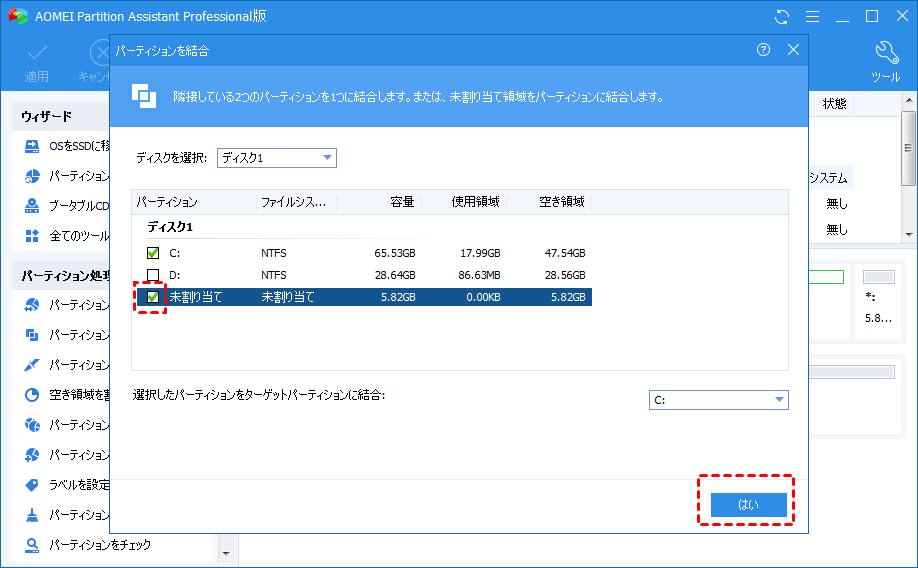The height and width of the screenshot is (568, 918).
Task: Click the refresh icon in title bar
Action: point(782,16)
